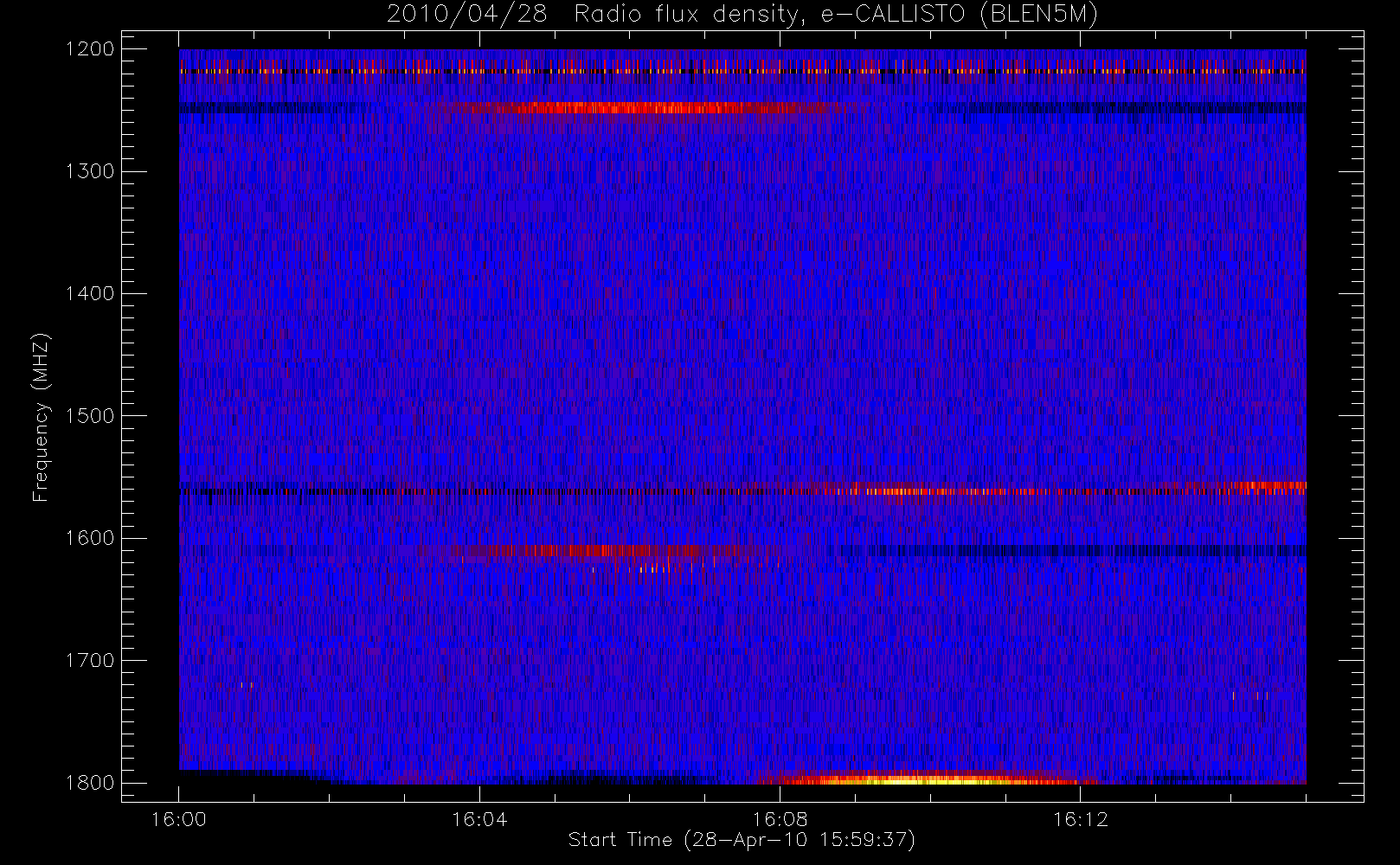
Task: Select the '1700' frequency axis label
Action: tap(90, 660)
